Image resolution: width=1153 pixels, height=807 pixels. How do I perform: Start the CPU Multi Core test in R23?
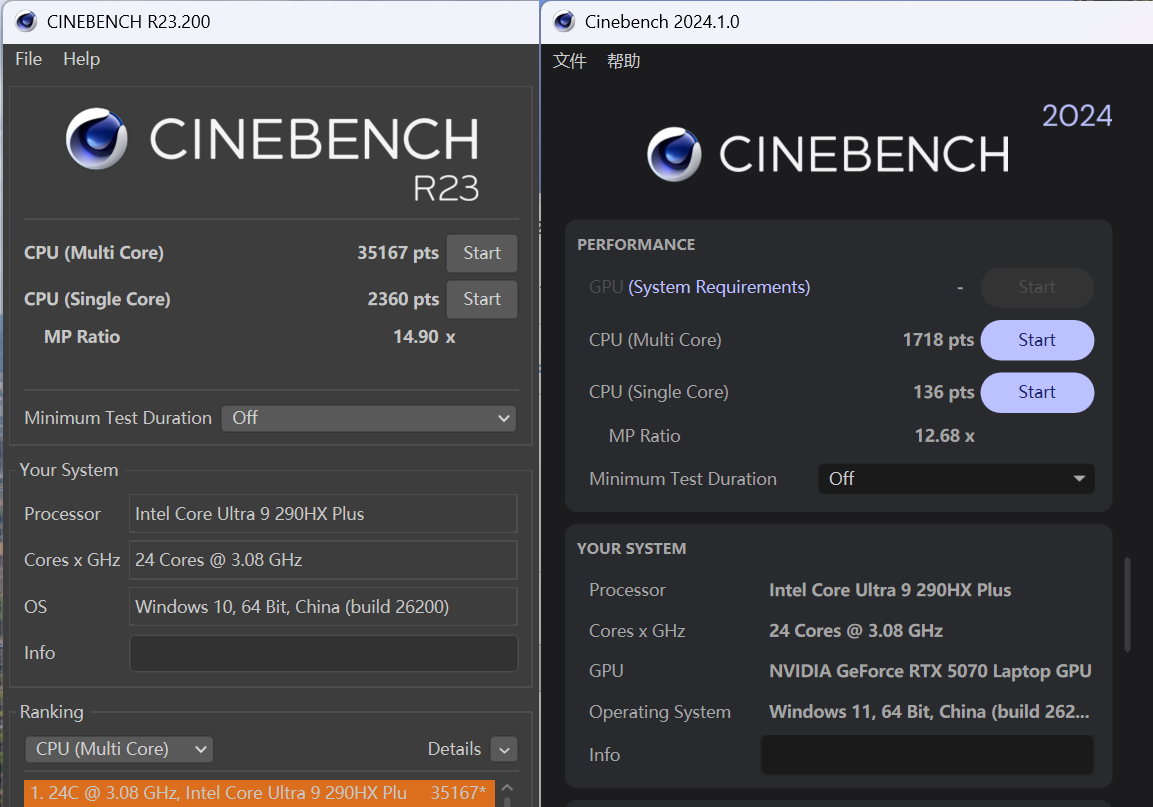click(x=482, y=253)
